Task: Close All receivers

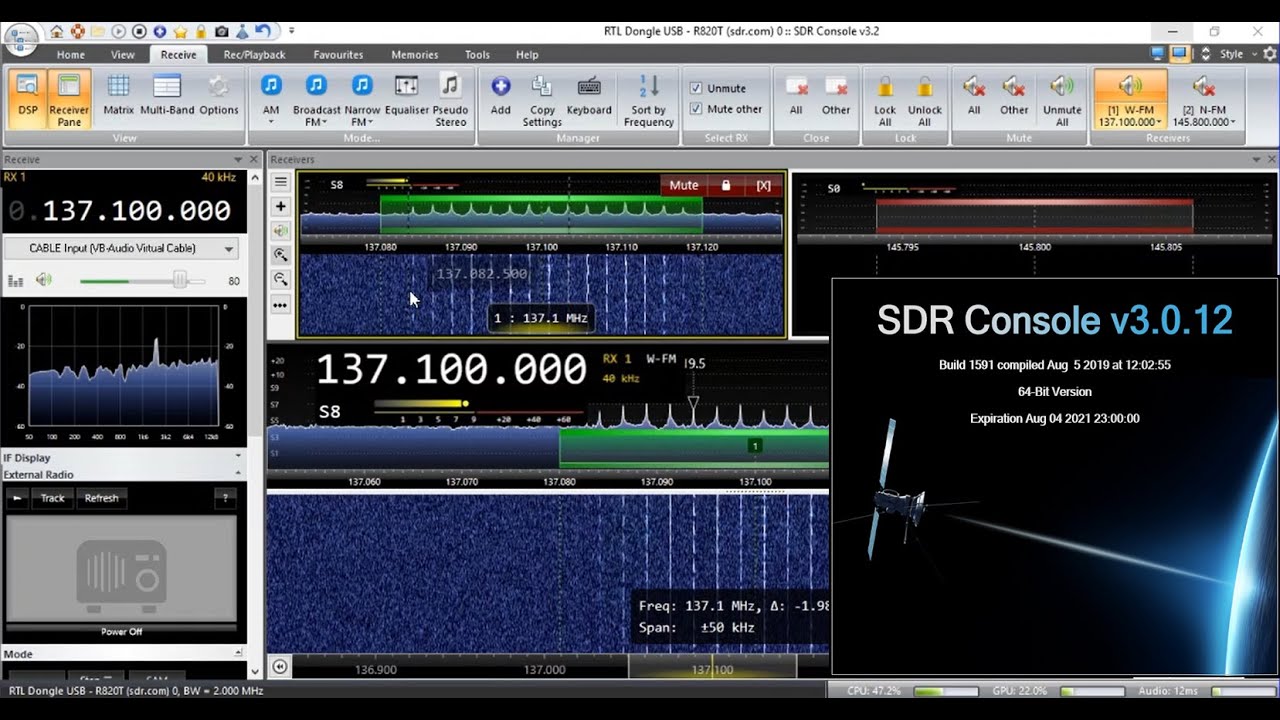Action: click(x=796, y=98)
